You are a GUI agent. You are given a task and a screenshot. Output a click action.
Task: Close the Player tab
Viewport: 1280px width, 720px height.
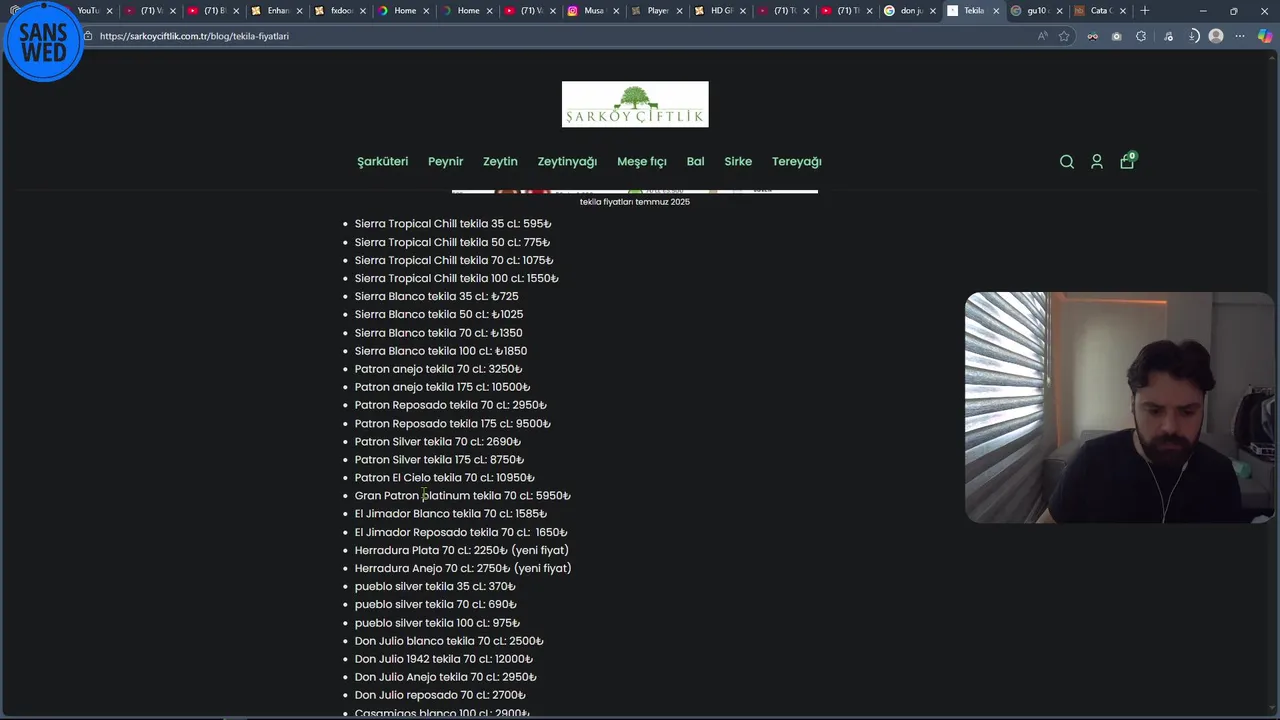tap(679, 11)
